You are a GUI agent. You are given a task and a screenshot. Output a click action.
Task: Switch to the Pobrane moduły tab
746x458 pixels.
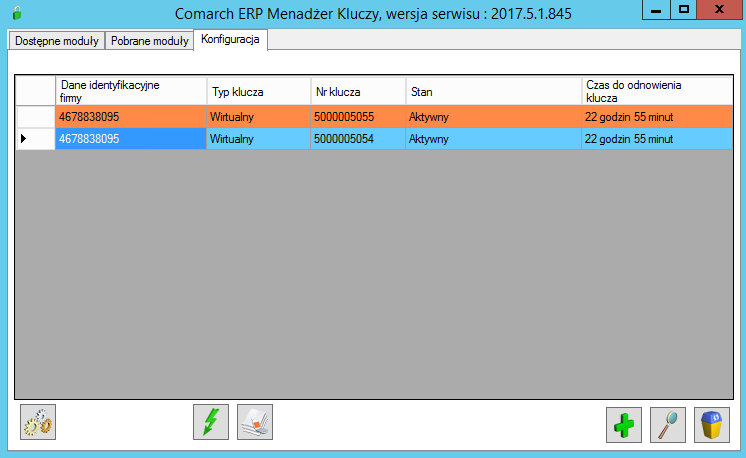point(149,41)
